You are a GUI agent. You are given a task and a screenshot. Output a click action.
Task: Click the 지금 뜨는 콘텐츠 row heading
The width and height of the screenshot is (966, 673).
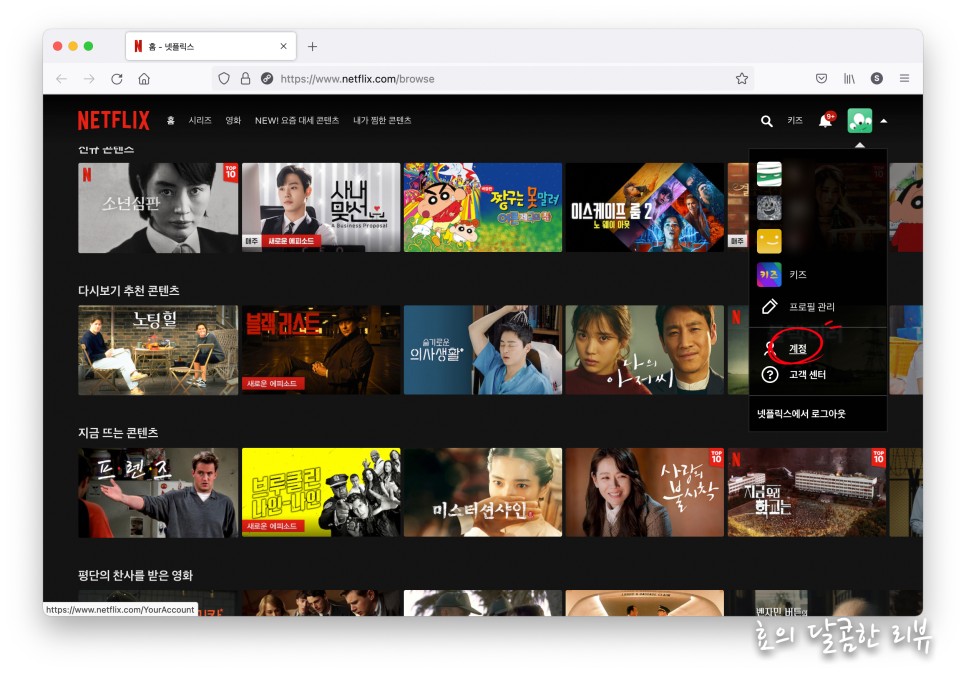click(118, 433)
